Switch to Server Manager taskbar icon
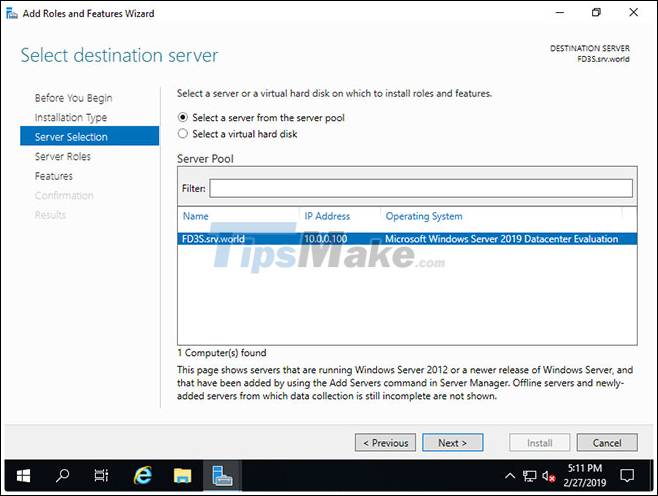 click(x=222, y=475)
